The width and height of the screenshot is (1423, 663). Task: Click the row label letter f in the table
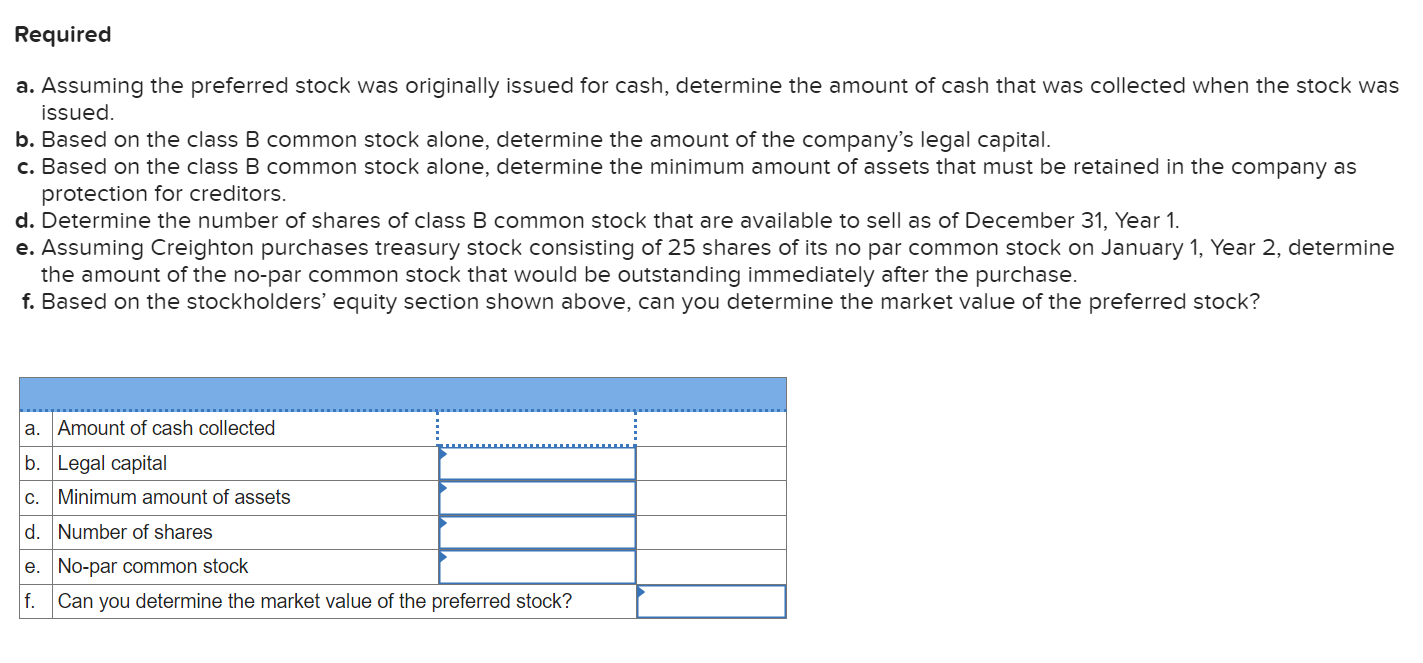29,601
